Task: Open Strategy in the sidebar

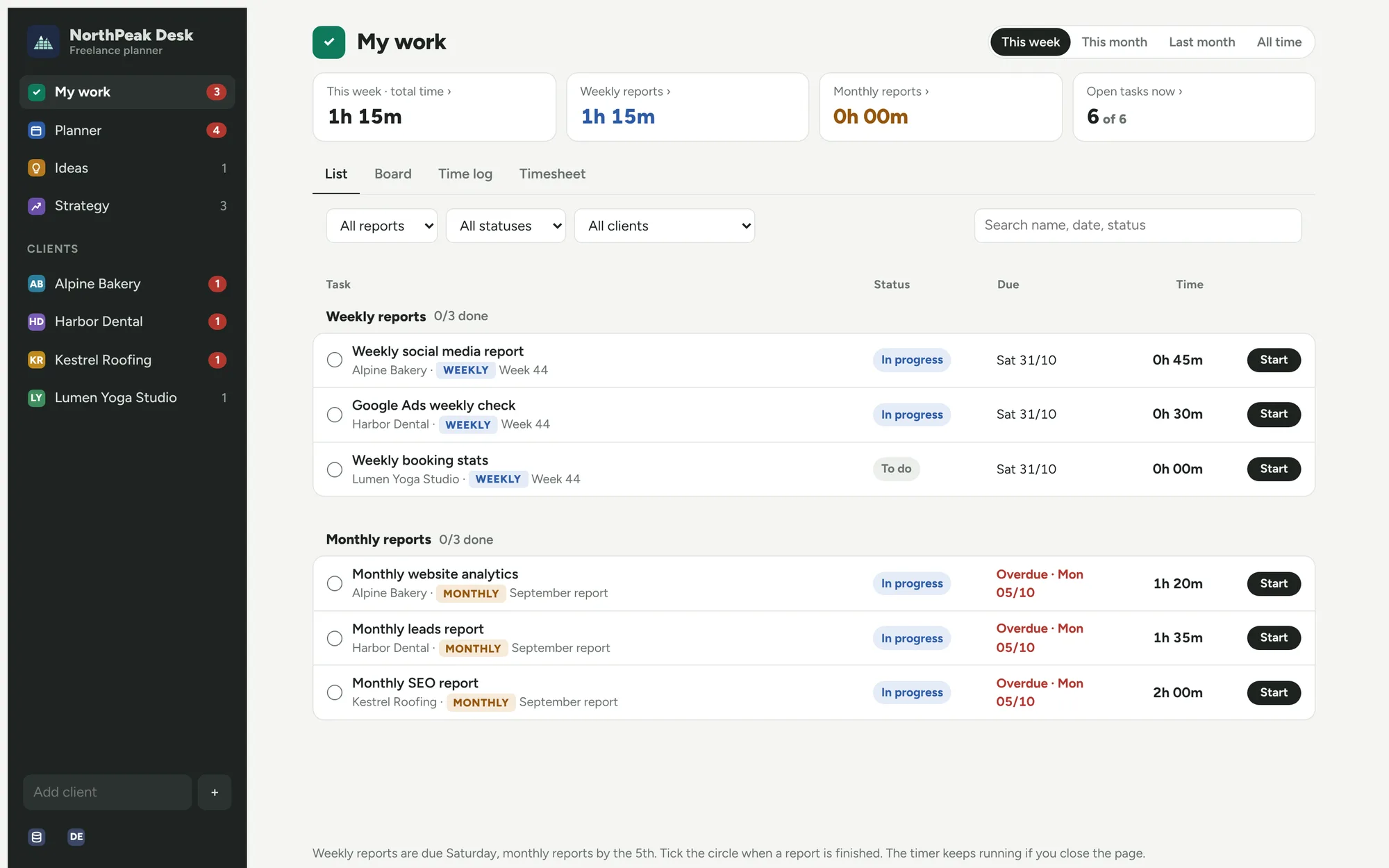Action: point(127,206)
